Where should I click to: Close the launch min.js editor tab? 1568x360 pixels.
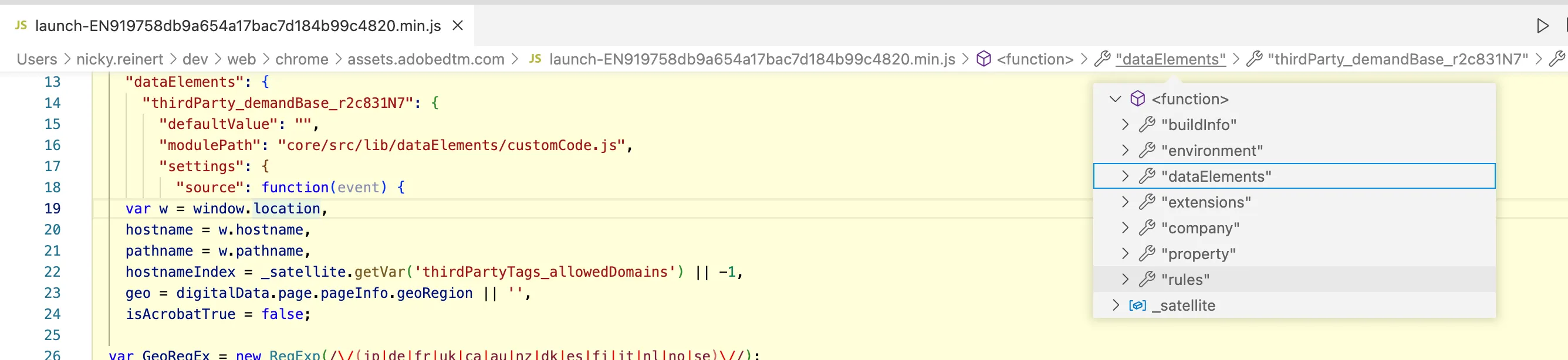point(458,26)
